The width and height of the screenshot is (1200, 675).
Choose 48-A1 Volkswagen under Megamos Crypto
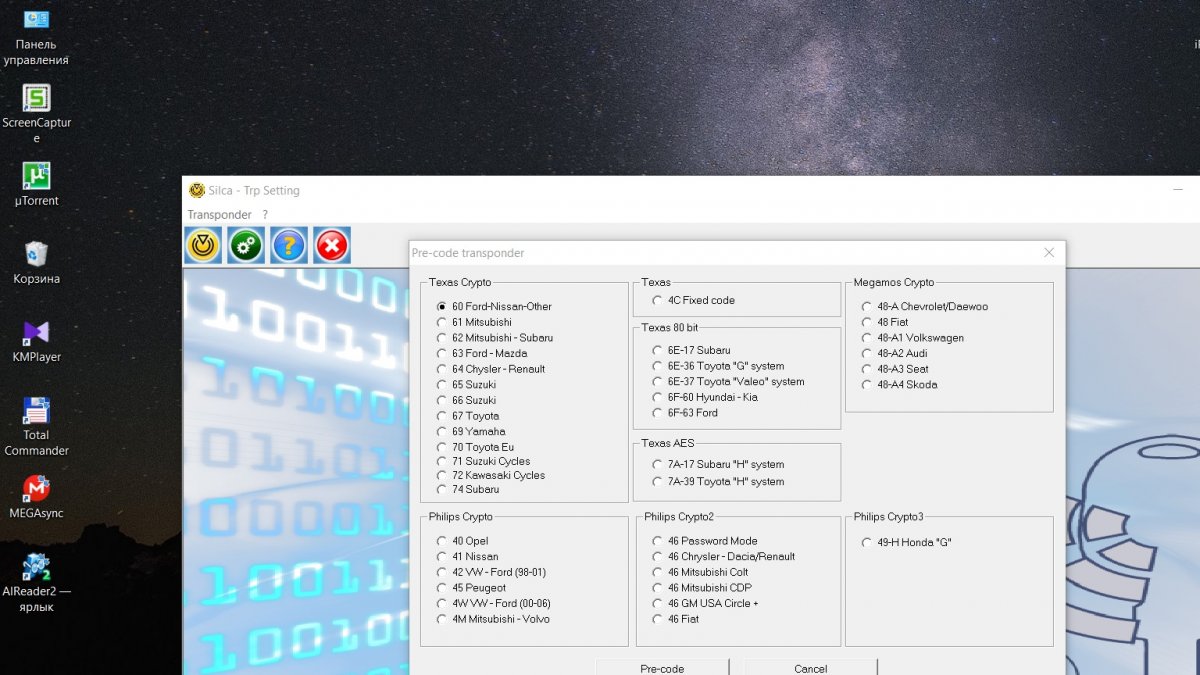coord(912,338)
